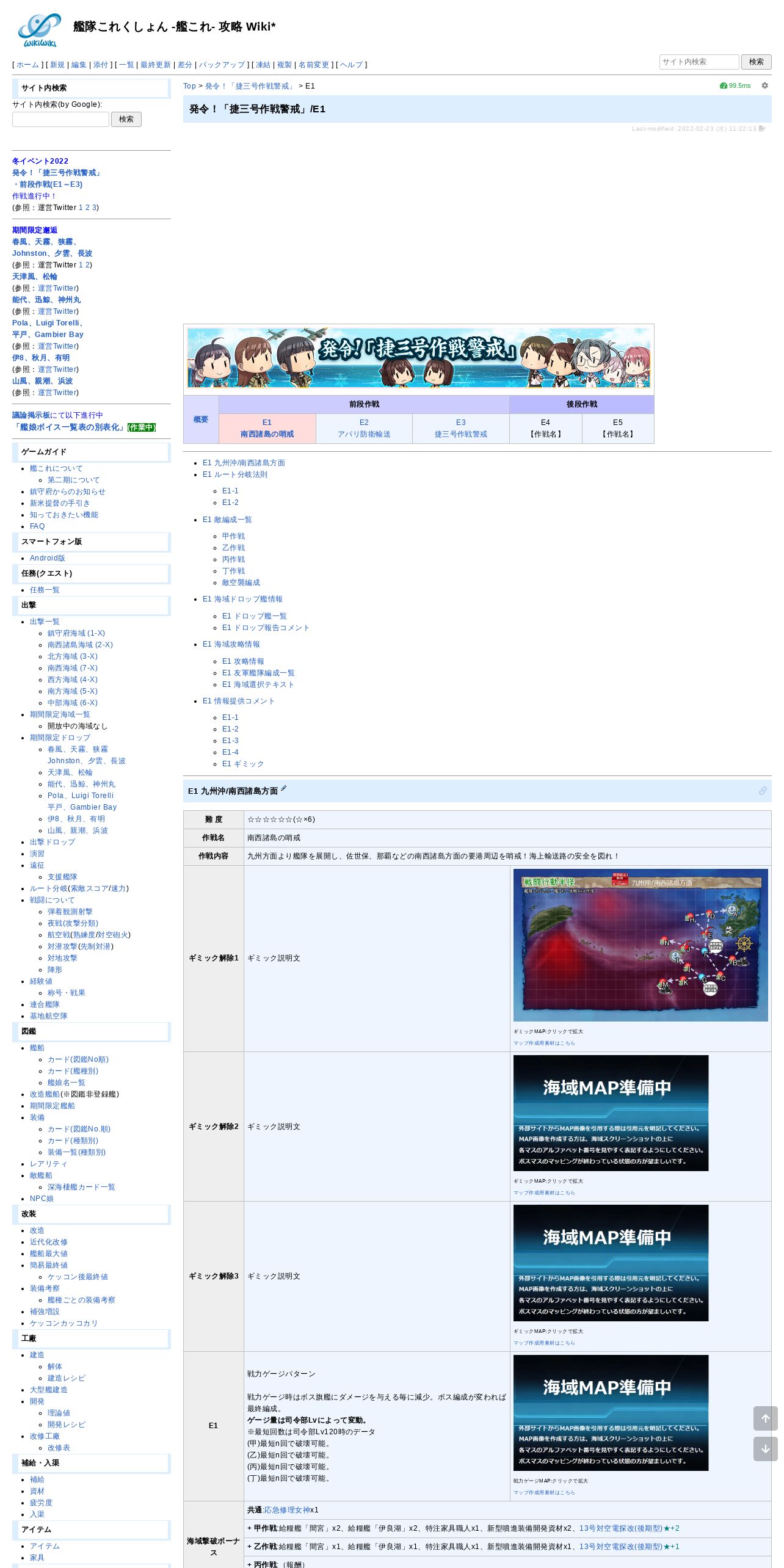Open the 編集 menu link
Screen dimensions: 784x1568
[x=79, y=65]
